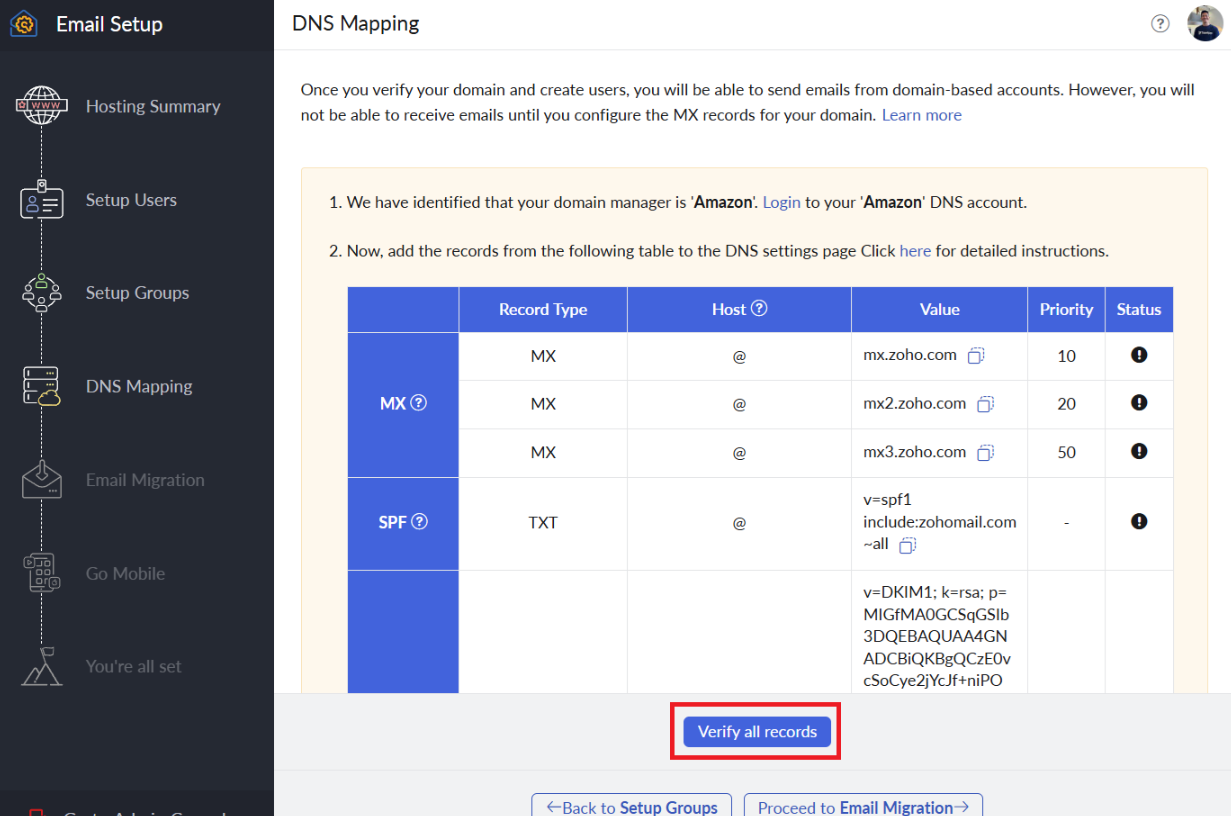Click the Record Type column header
This screenshot has height=816, width=1231.
543,309
